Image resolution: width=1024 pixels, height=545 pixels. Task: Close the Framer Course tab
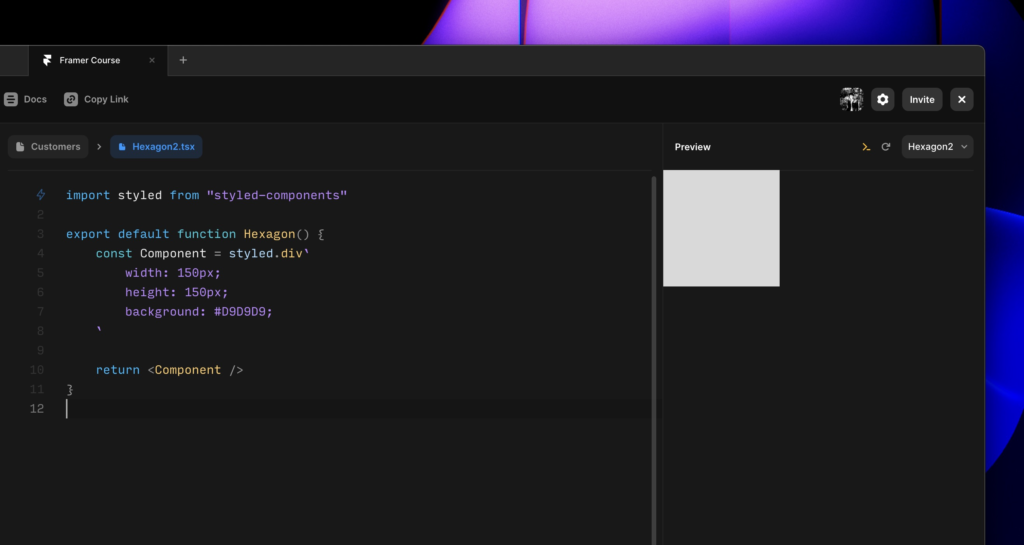click(152, 60)
